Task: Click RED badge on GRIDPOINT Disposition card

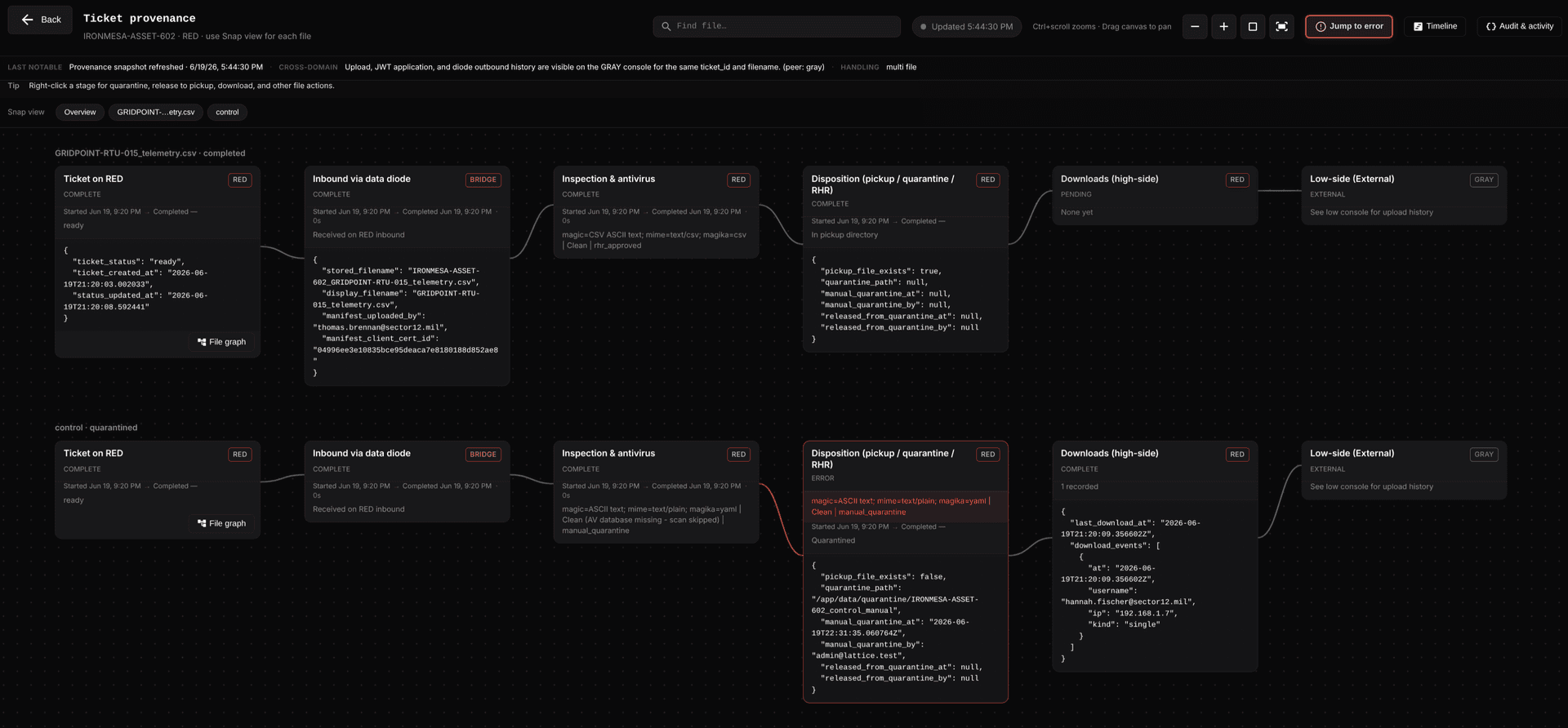Action: (x=987, y=180)
